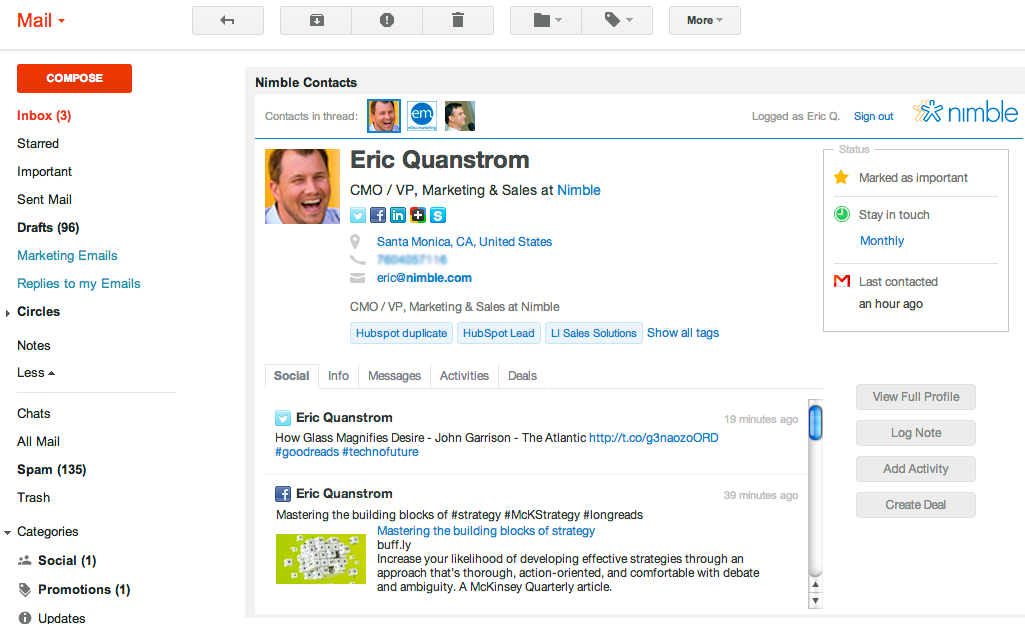Switch to the Deals tab
The image size is (1025, 624).
(522, 376)
